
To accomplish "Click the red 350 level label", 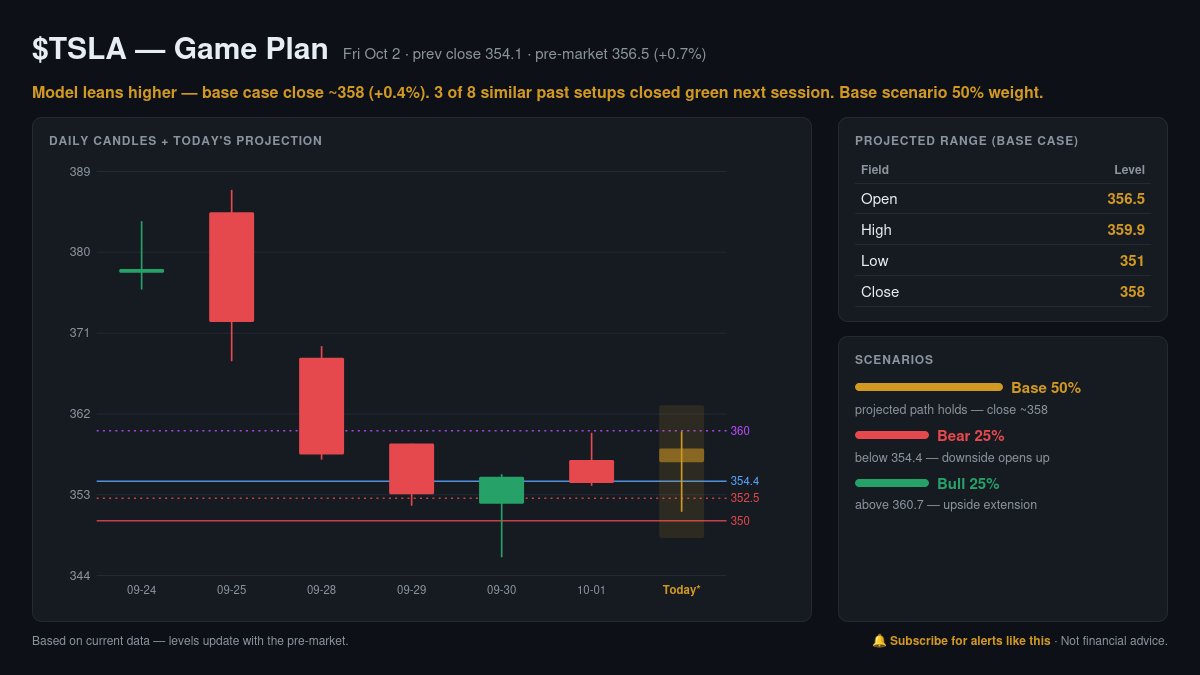I will point(739,521).
